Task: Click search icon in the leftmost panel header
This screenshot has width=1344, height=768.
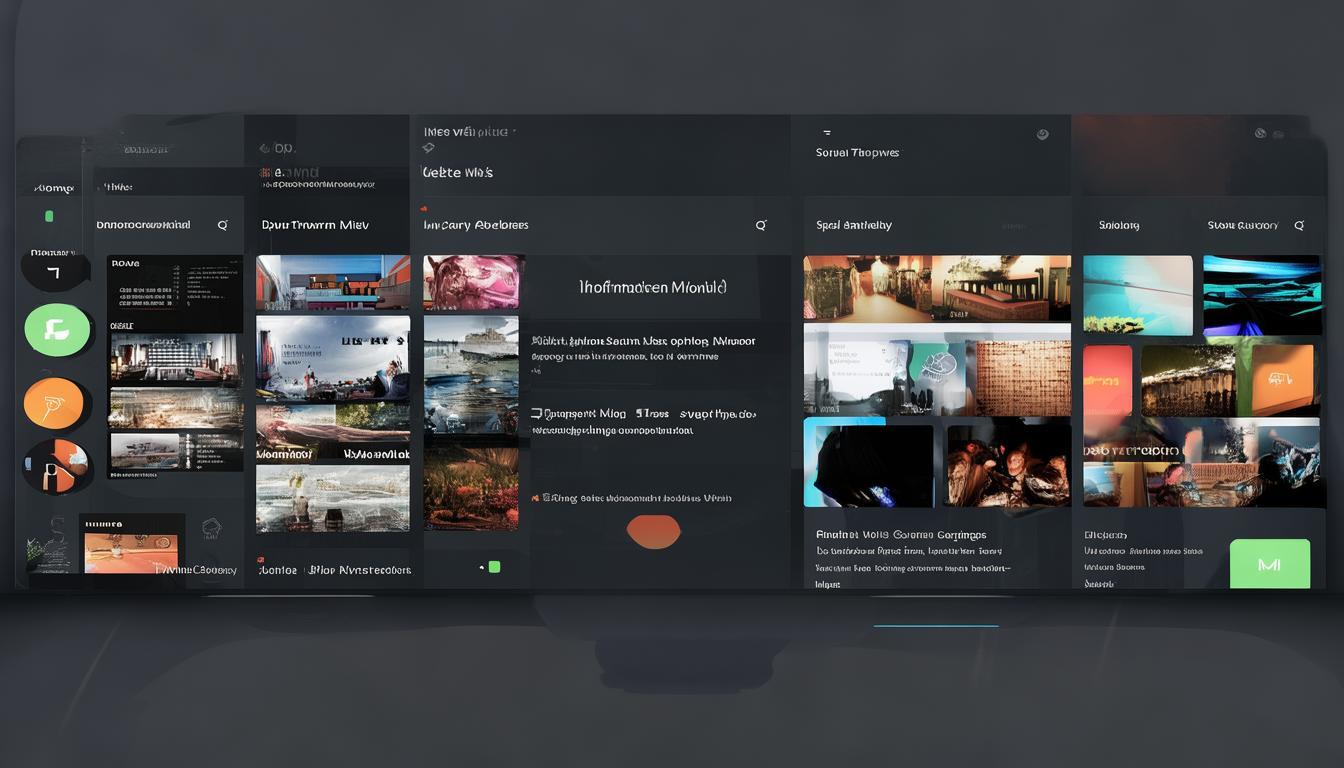Action: (x=222, y=226)
